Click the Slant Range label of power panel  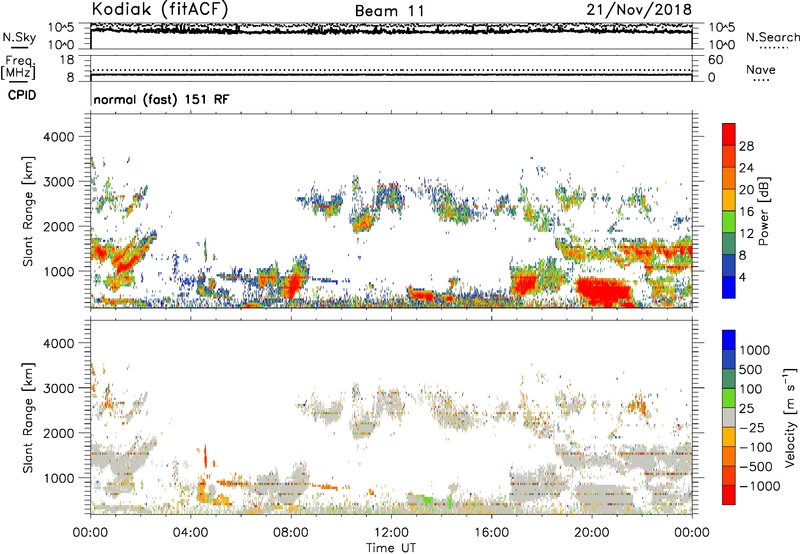click(28, 211)
